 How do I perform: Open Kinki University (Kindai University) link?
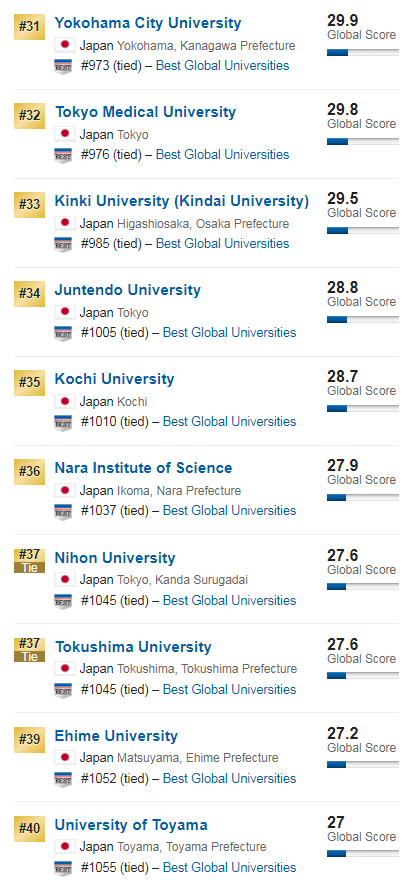[182, 201]
